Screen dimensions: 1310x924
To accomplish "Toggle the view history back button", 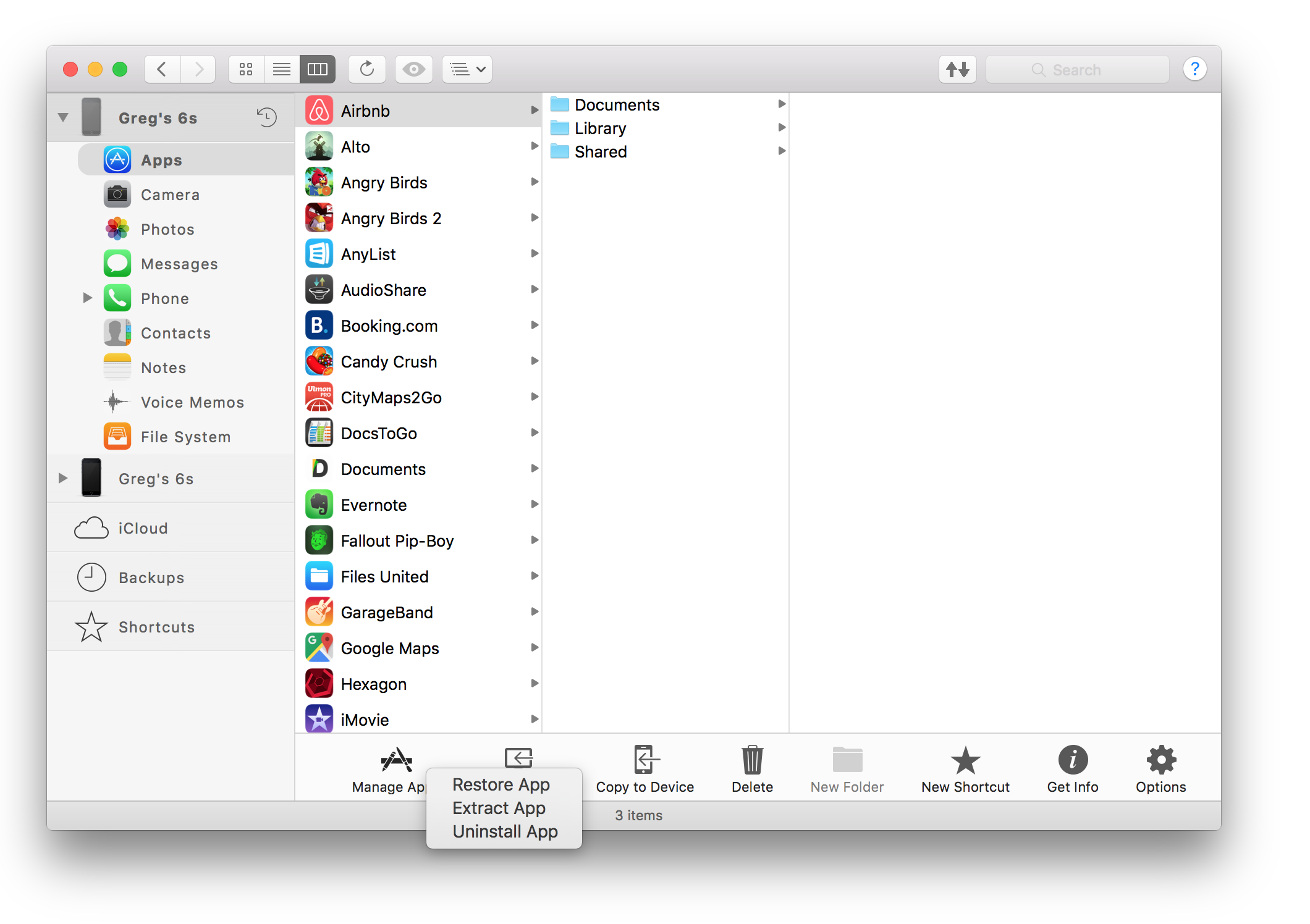I will tap(159, 69).
